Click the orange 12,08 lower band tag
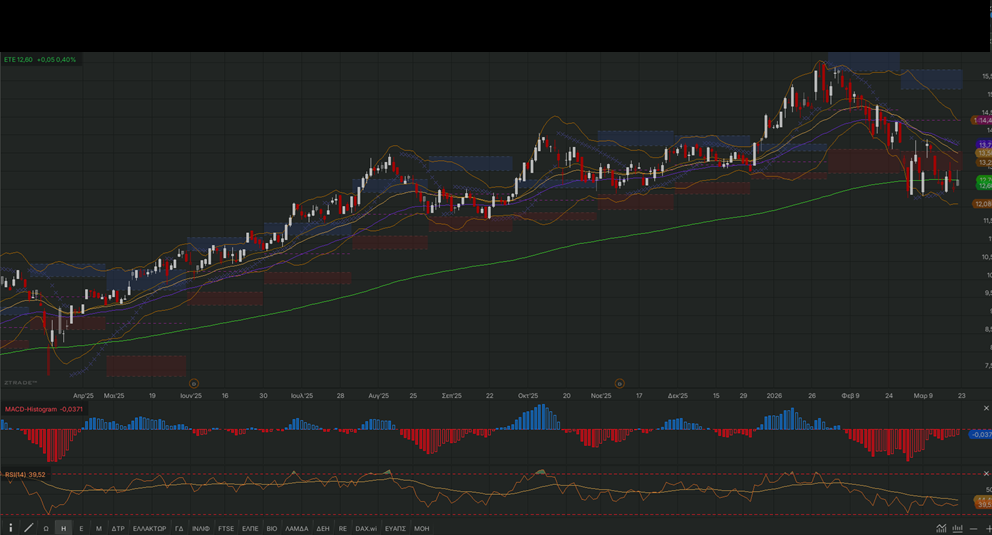992x535 pixels. [x=983, y=204]
